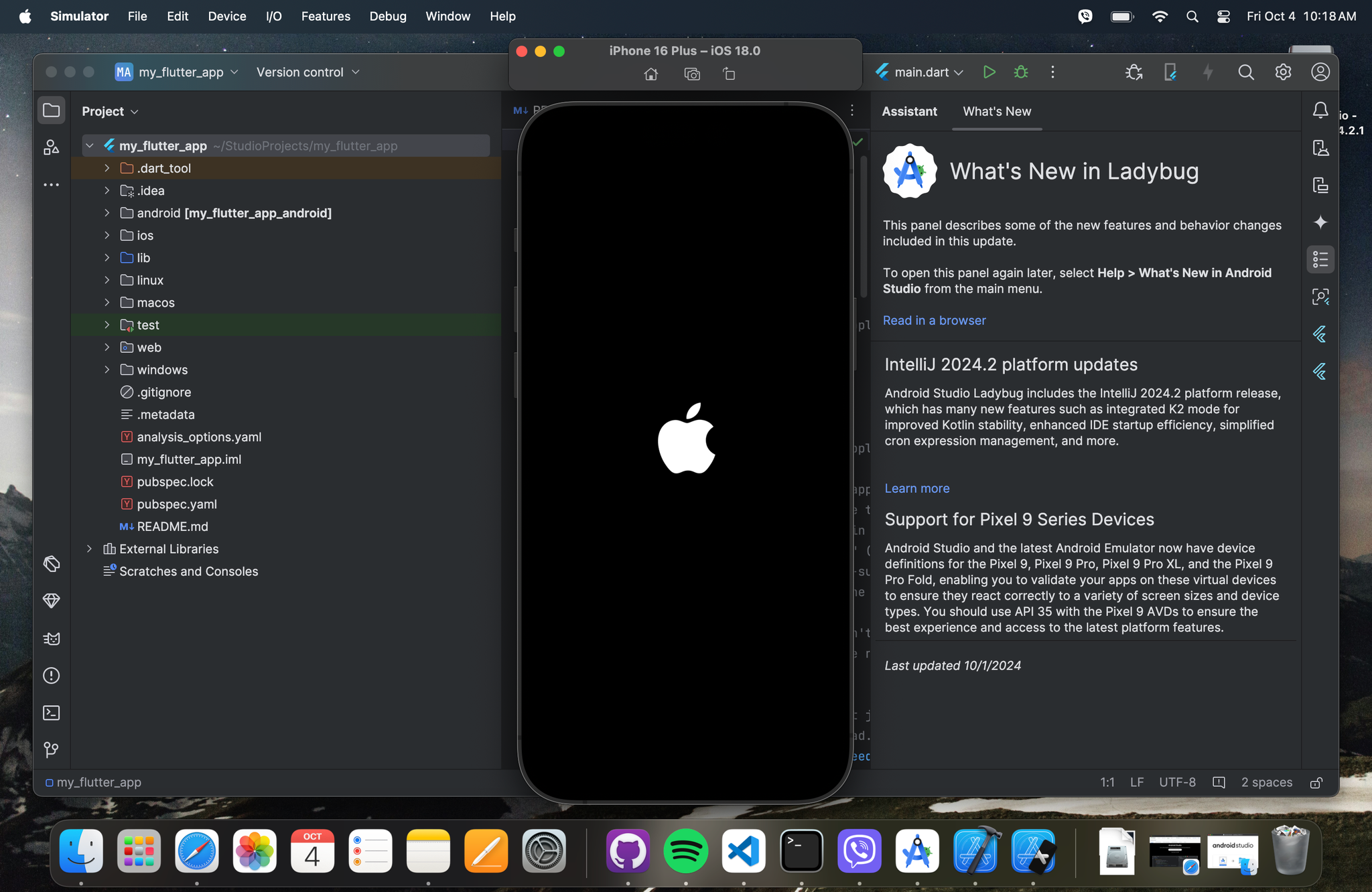Toggle the Problems tool window icon
The width and height of the screenshot is (1372, 892).
pyautogui.click(x=52, y=676)
